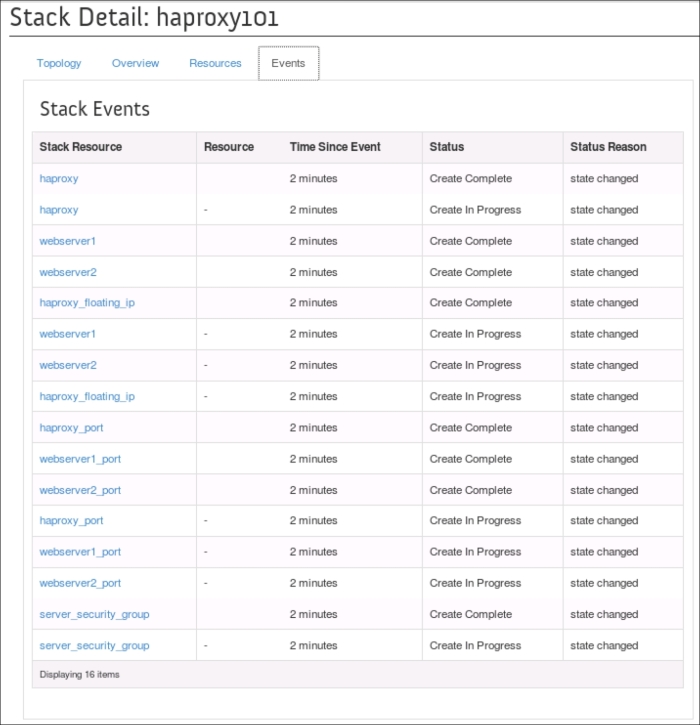Switch to the Topology tab
Image resolution: width=700 pixels, height=725 pixels.
point(59,63)
